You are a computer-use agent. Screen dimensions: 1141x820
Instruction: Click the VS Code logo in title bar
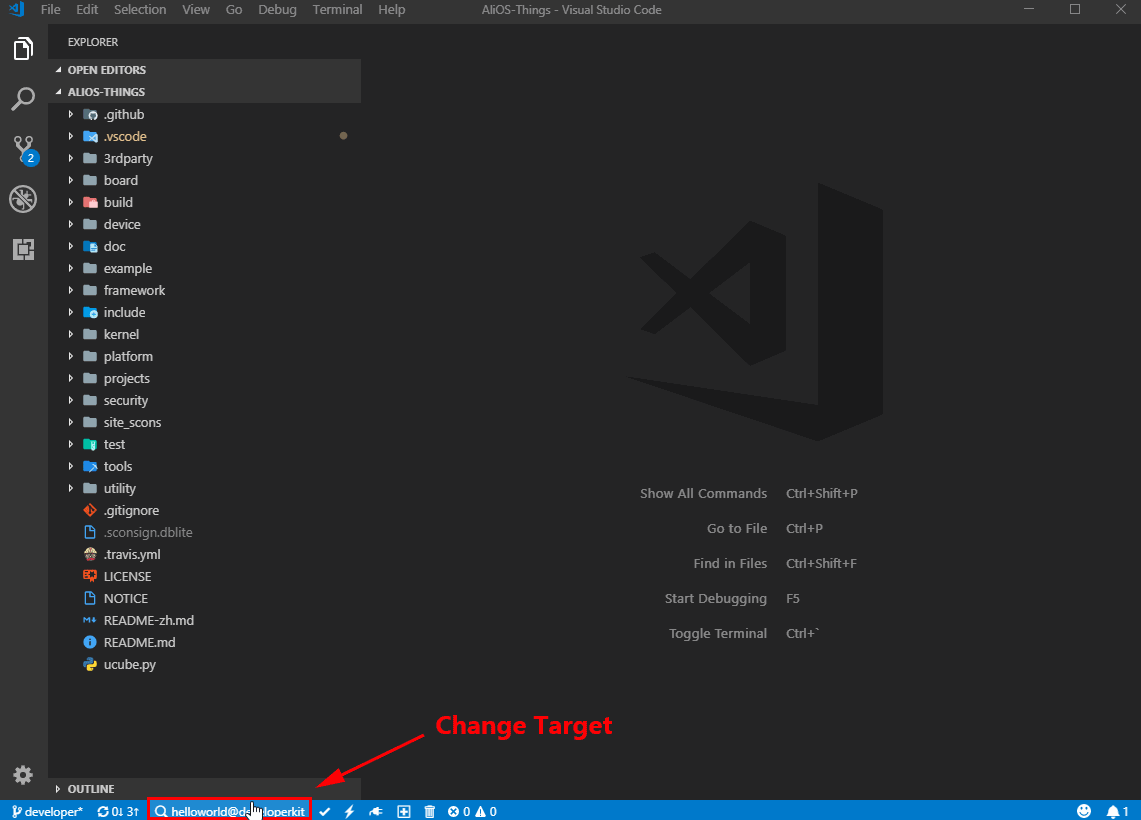click(16, 9)
